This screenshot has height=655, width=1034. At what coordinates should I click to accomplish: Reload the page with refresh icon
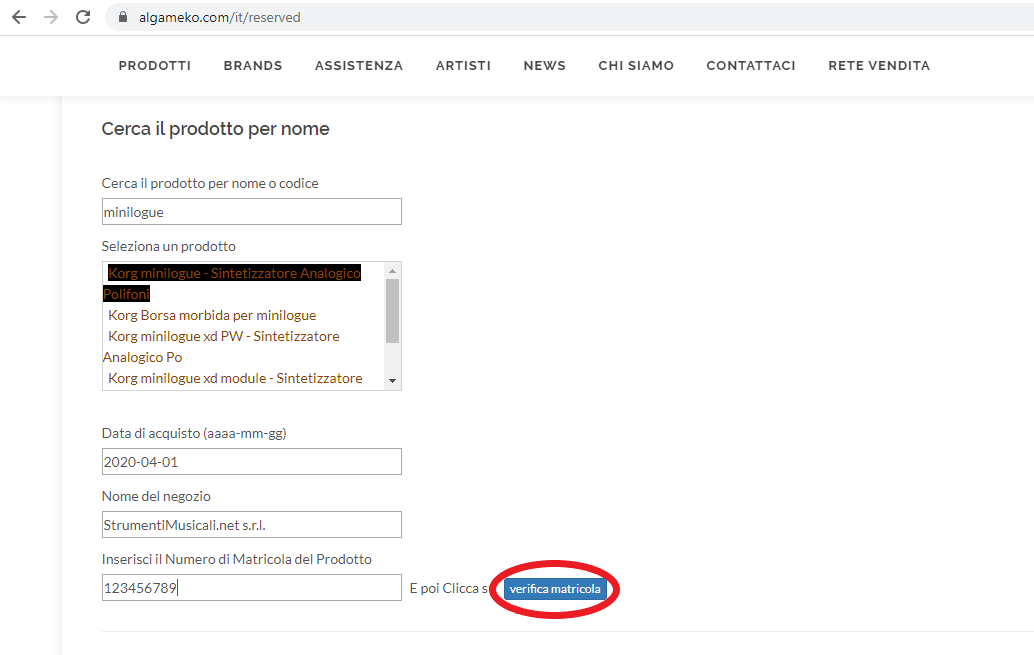(x=83, y=17)
